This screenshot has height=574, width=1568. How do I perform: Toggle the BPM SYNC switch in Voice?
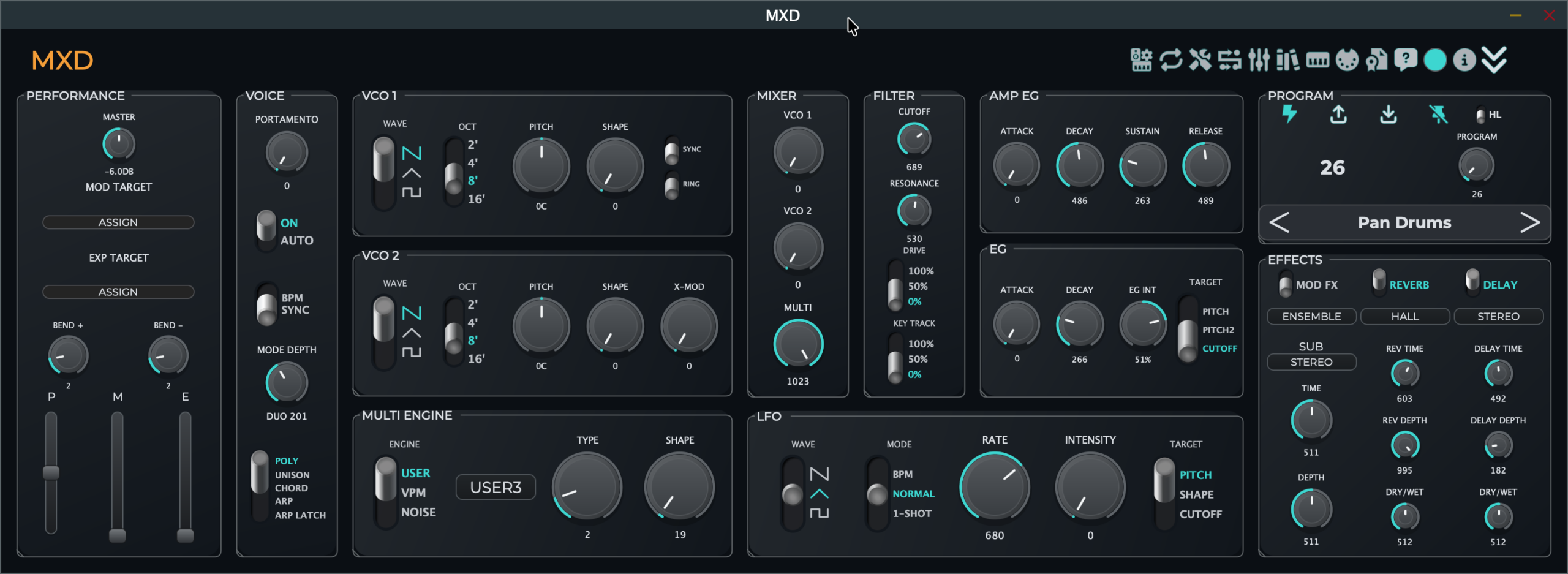266,304
